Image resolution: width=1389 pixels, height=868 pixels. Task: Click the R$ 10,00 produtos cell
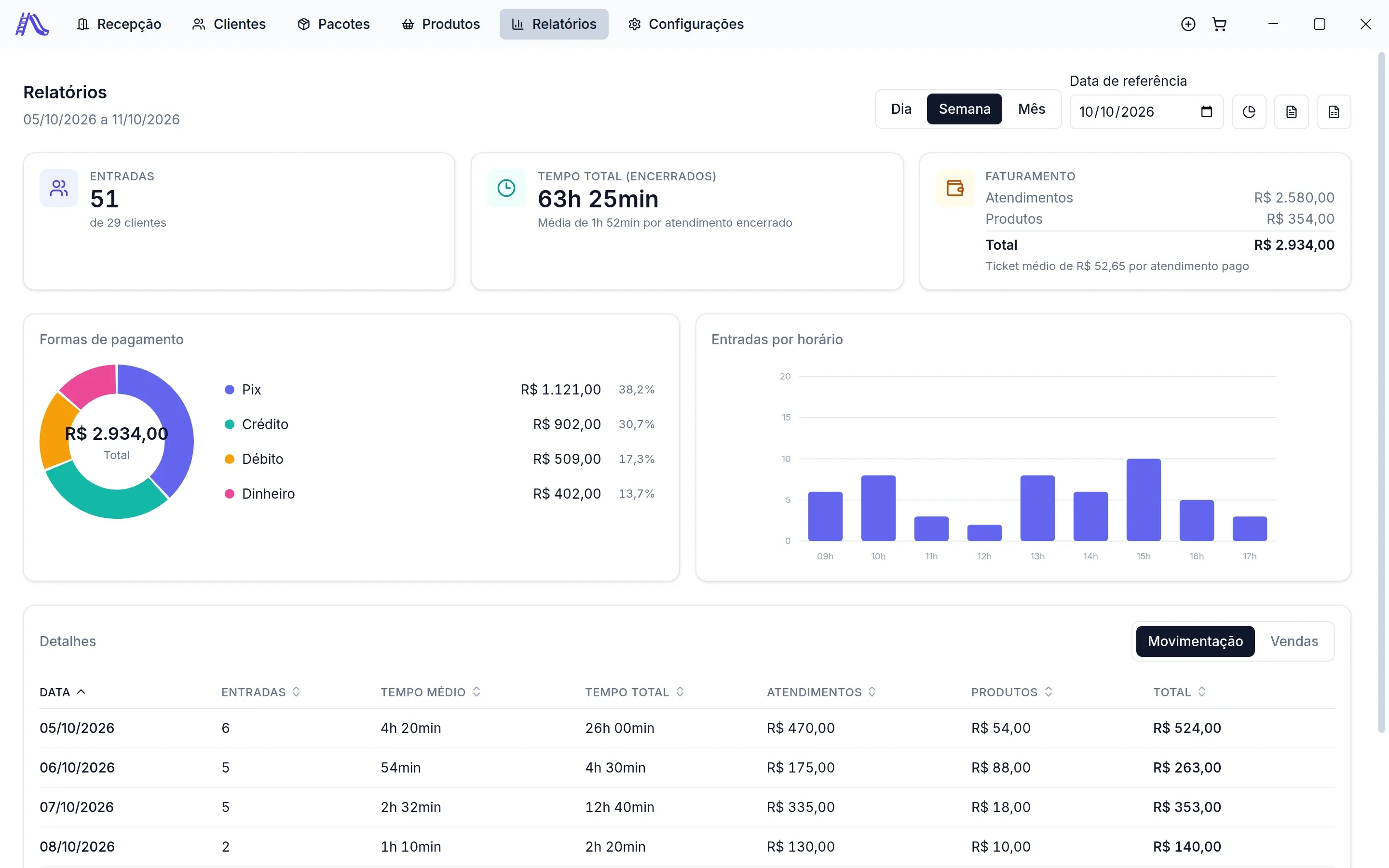(x=1001, y=847)
